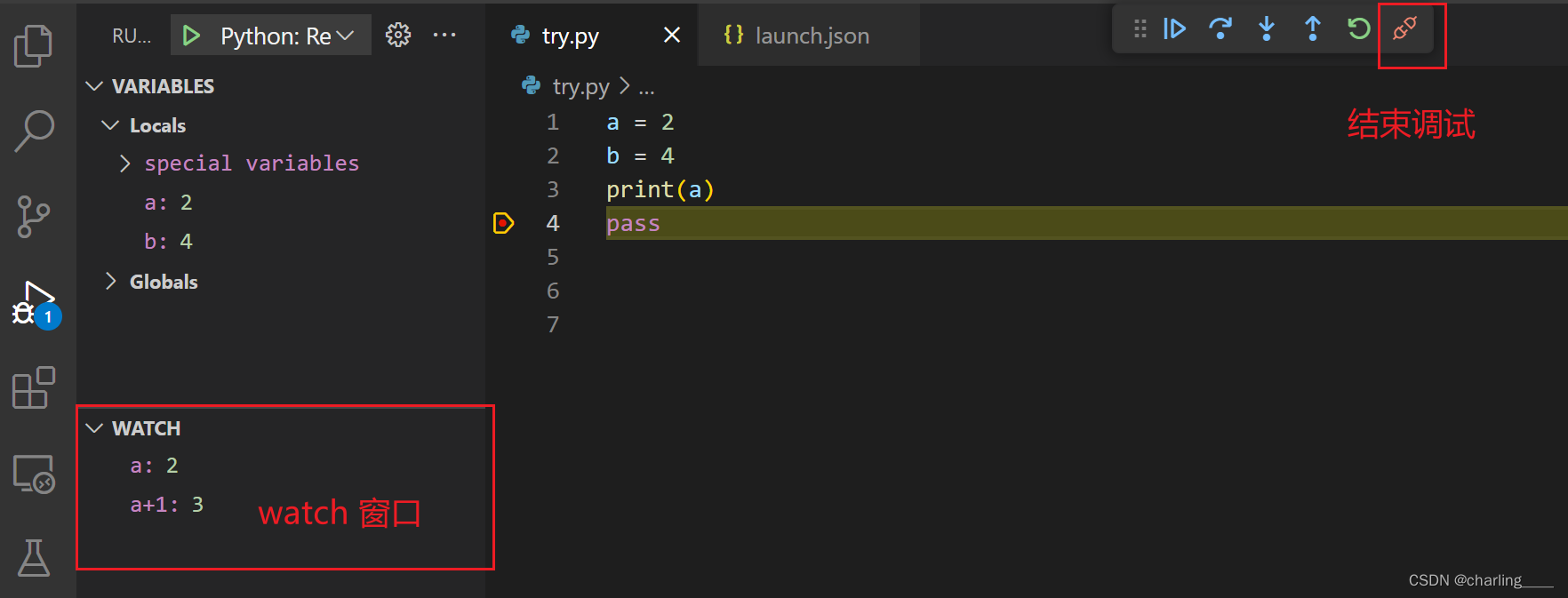This screenshot has height=598, width=1568.
Task: Click Continue in the debug toolbar
Action: (1174, 28)
